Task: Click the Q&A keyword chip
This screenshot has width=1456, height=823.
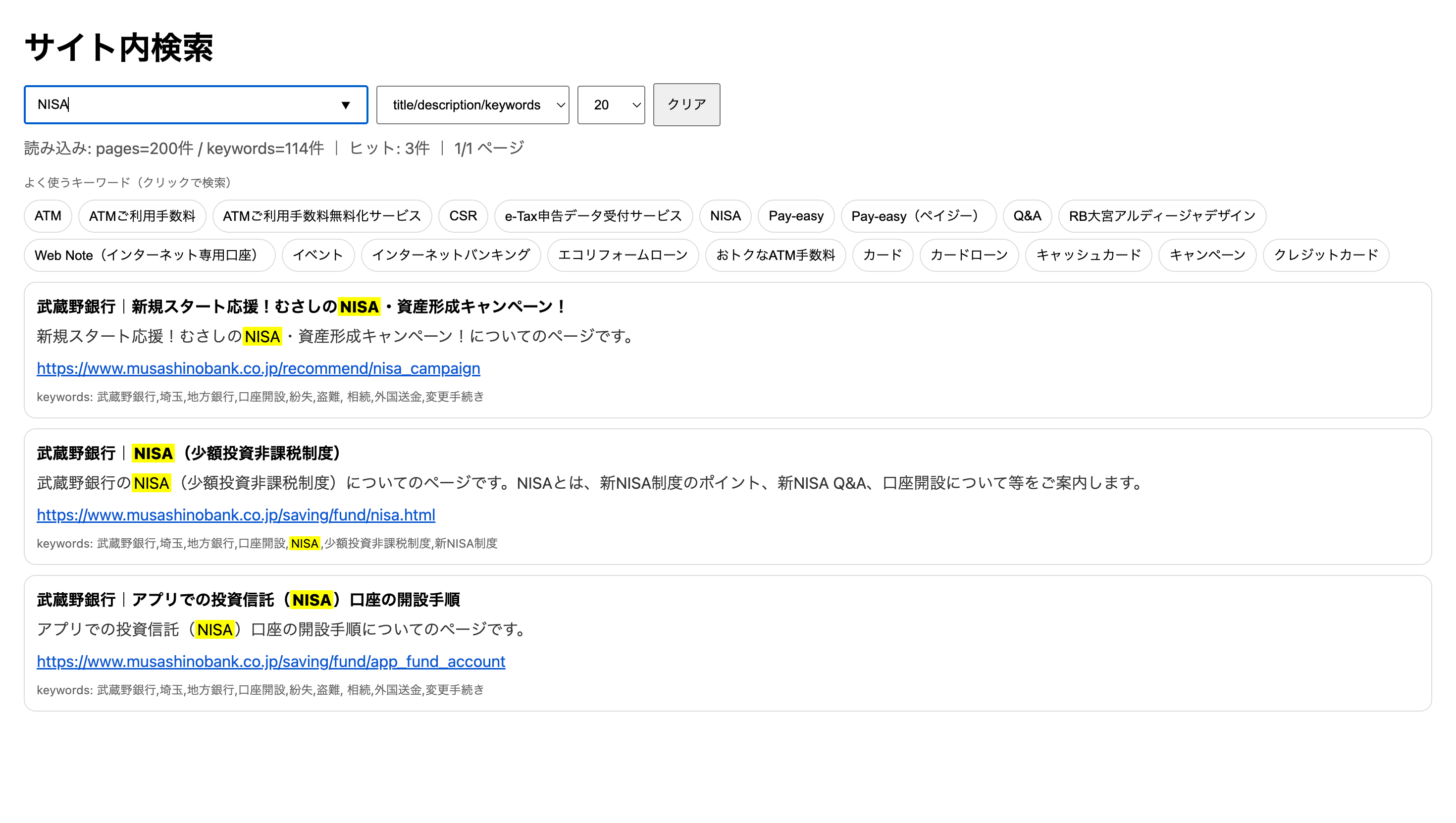Action: coord(1027,216)
